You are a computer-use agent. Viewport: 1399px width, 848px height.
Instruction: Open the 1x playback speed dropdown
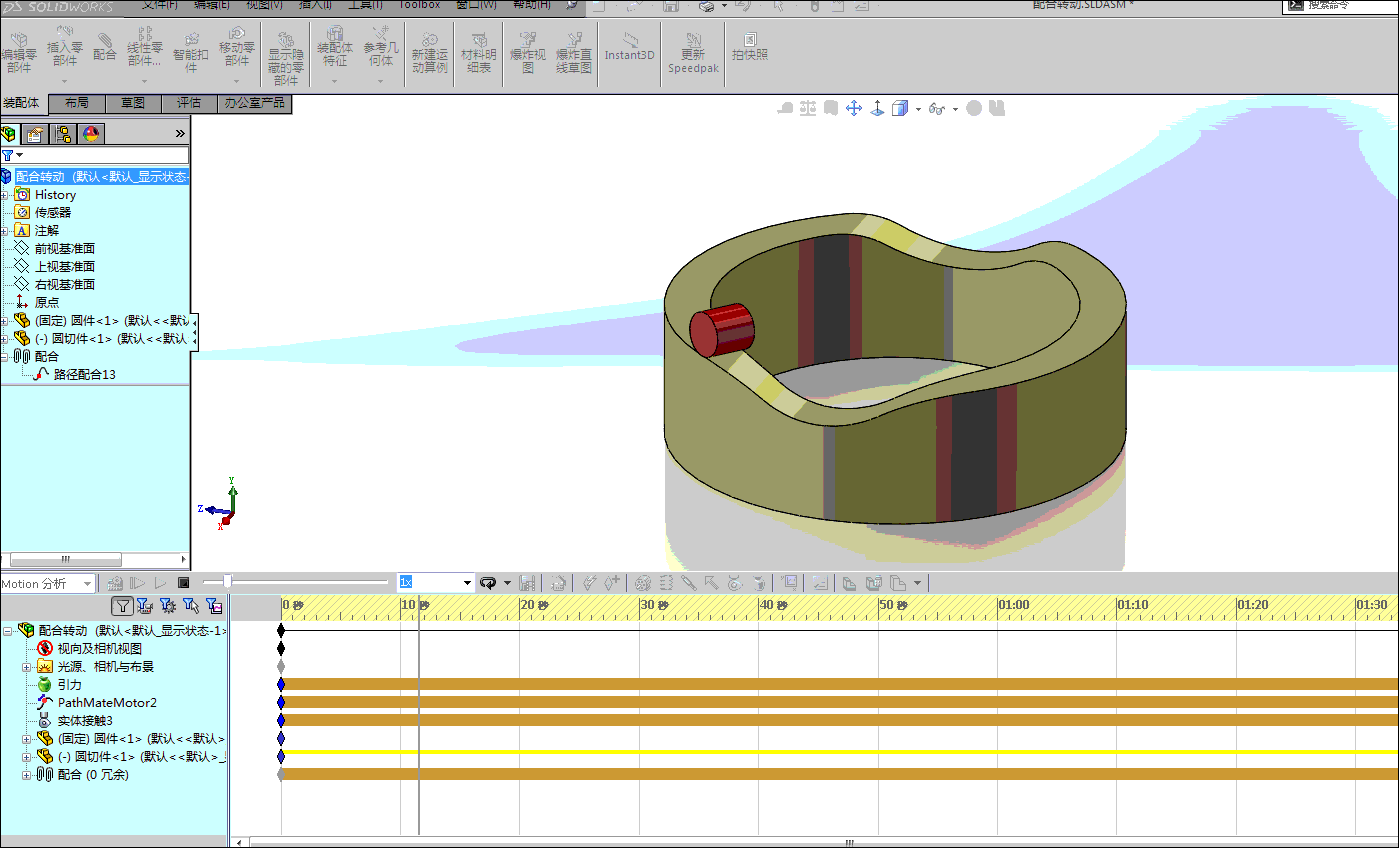click(466, 583)
